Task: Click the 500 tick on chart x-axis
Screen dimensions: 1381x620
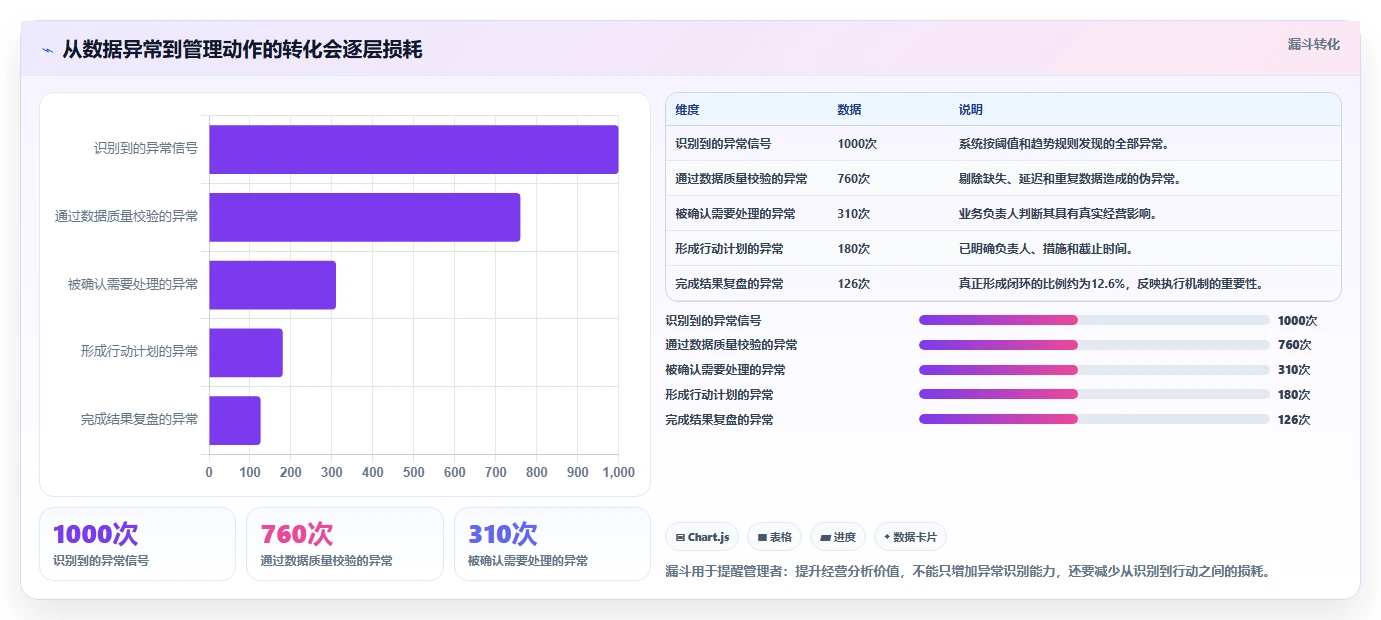Action: tap(413, 472)
